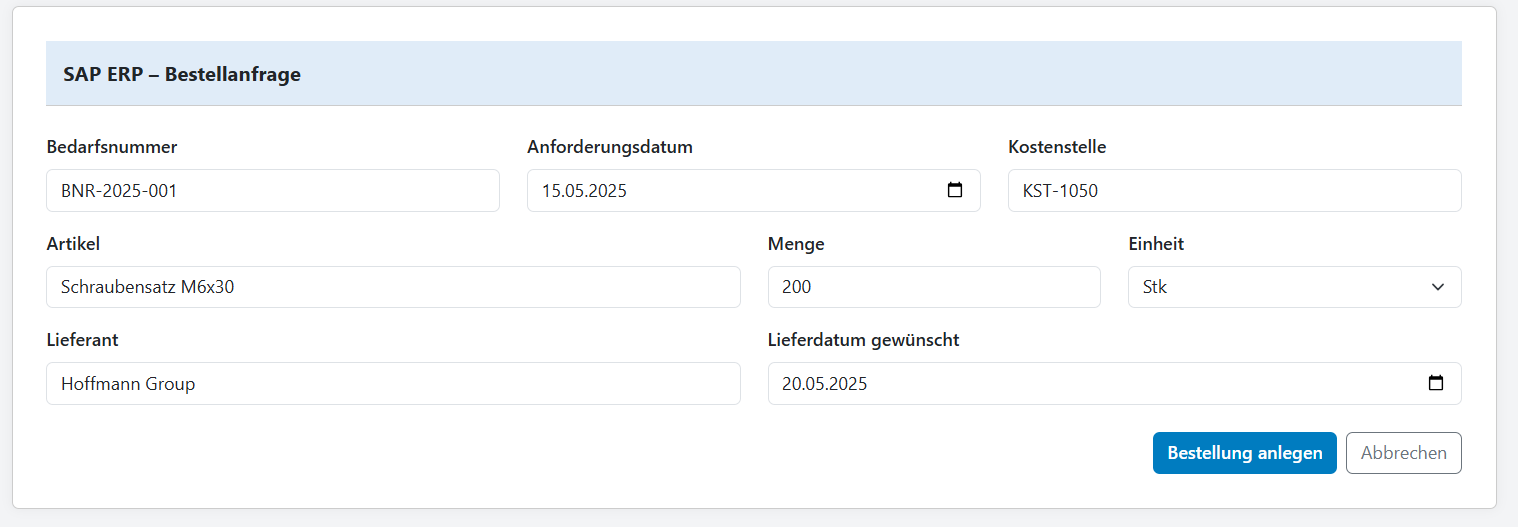This screenshot has width=1518, height=527.
Task: Open the Anforderungsdatum calendar picker icon
Action: [955, 190]
